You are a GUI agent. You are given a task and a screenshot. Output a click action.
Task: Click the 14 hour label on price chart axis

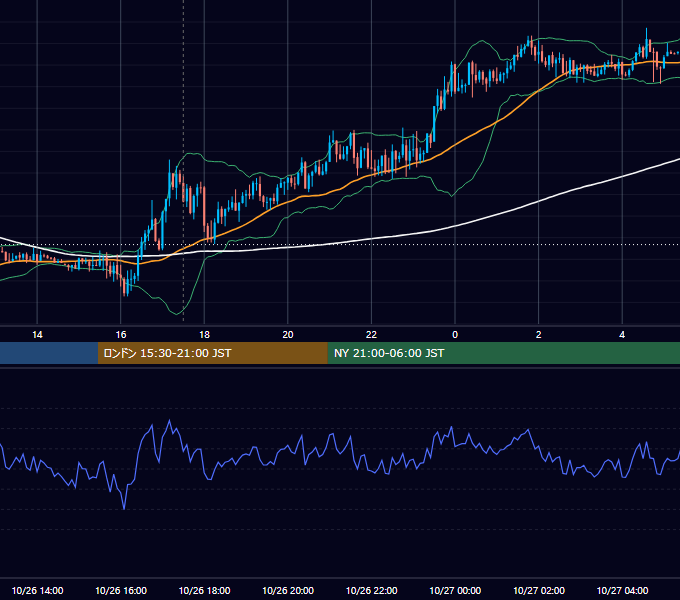click(37, 335)
